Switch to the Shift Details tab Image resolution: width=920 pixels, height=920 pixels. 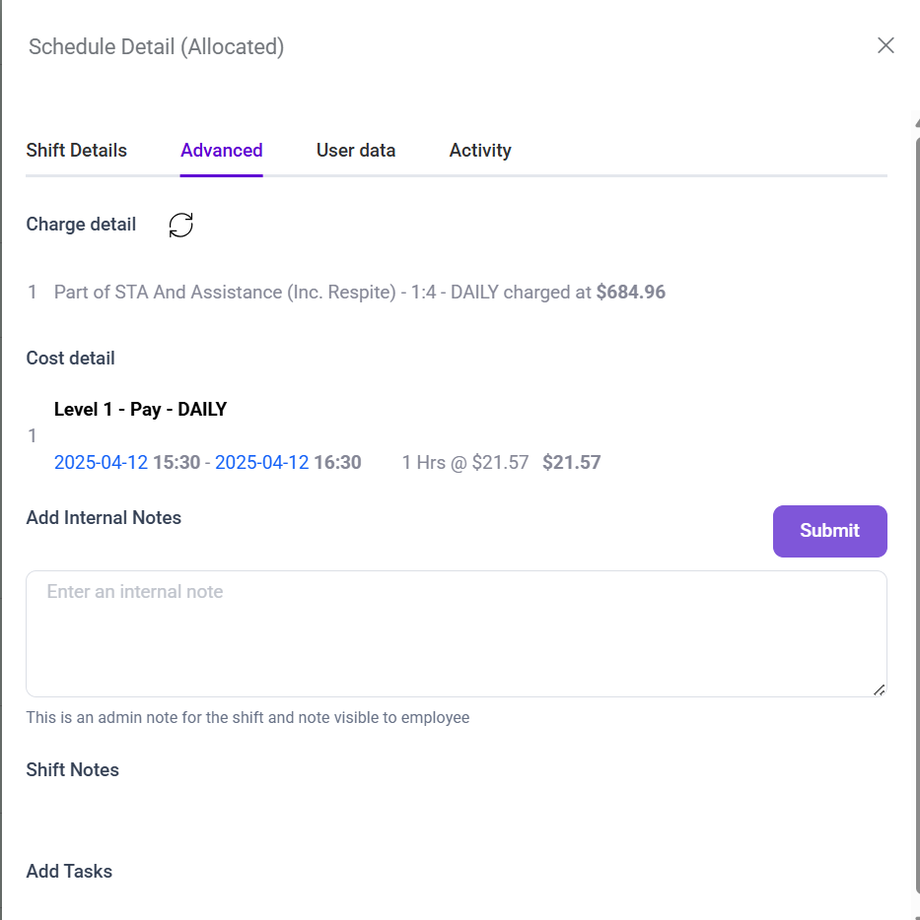pyautogui.click(x=77, y=151)
